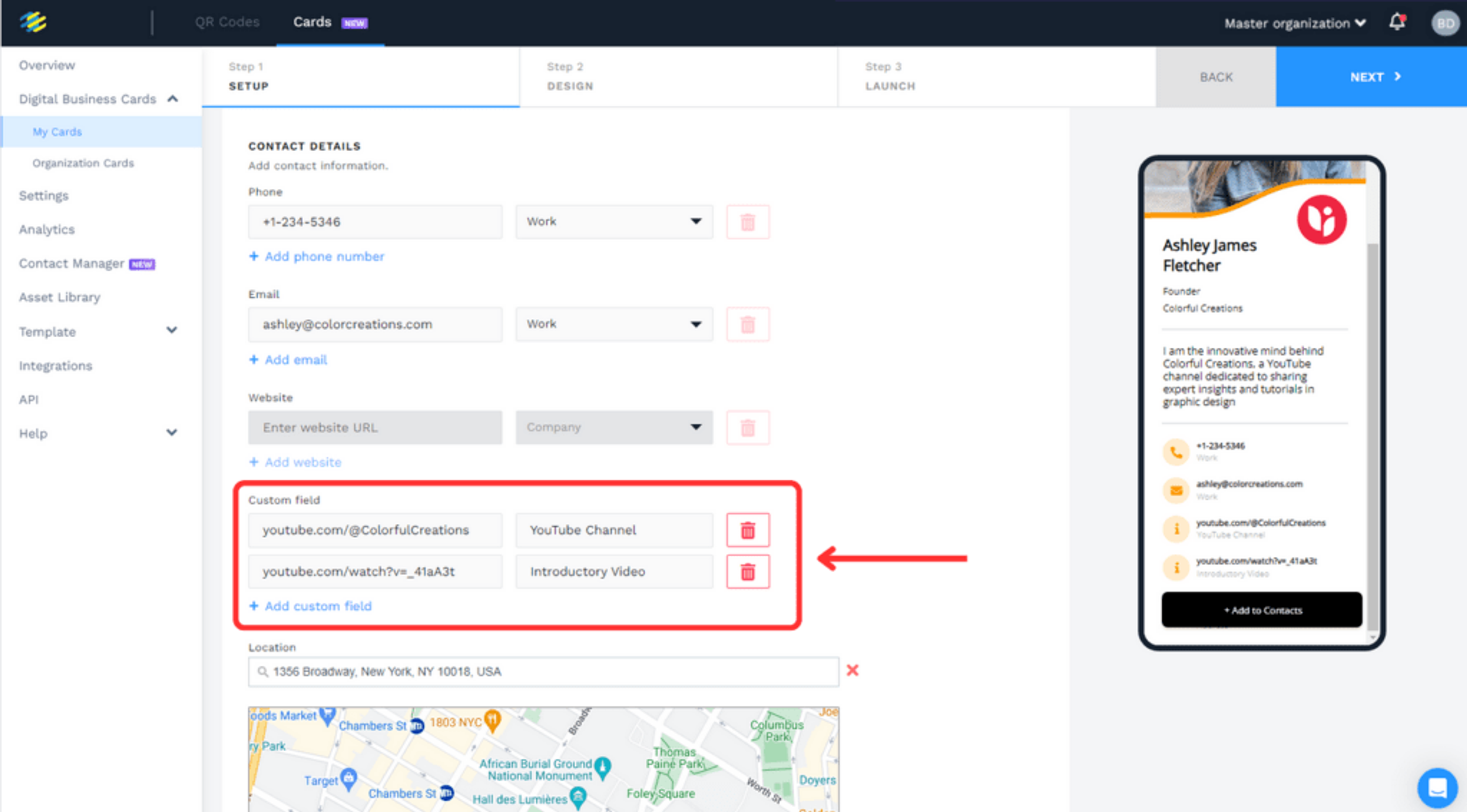Click the map preview image
Viewport: 1467px width, 812px height.
[x=543, y=759]
